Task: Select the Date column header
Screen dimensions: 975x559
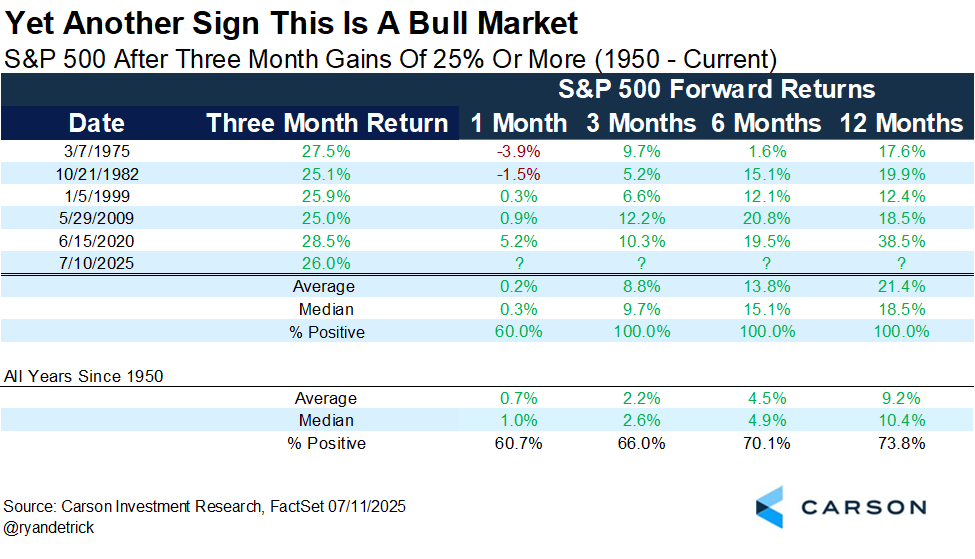Action: [x=97, y=123]
